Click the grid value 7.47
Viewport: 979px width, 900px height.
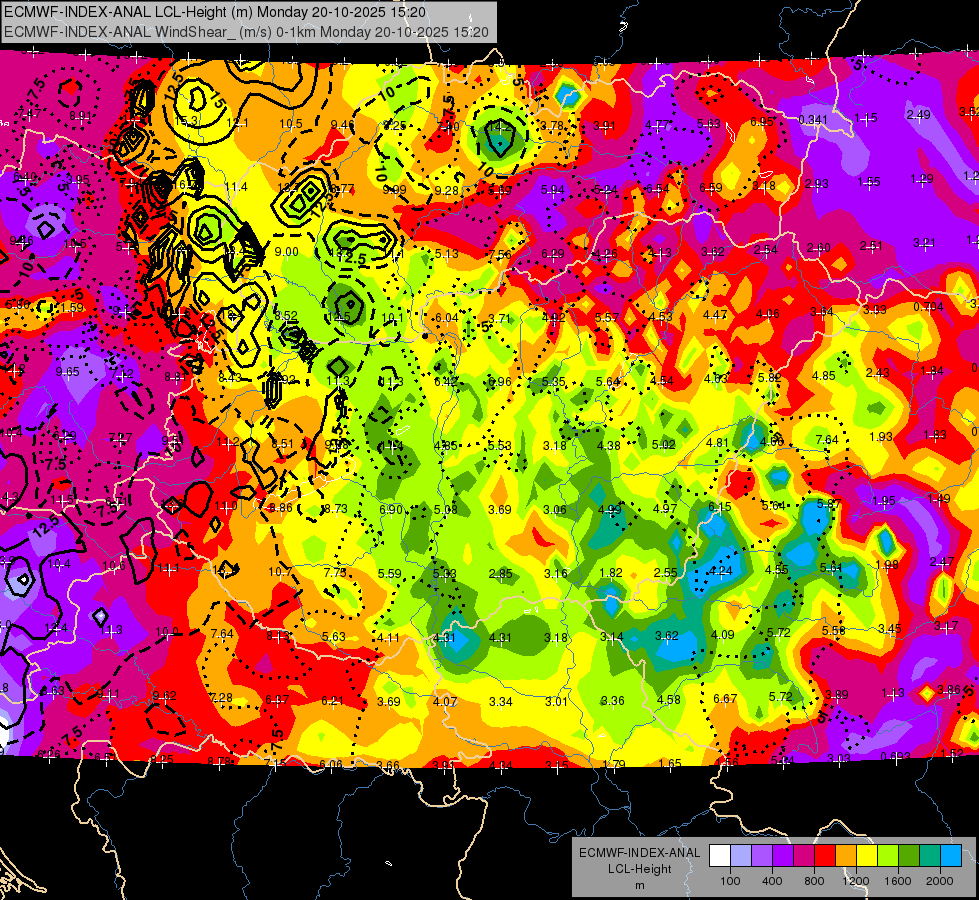tap(30, 113)
